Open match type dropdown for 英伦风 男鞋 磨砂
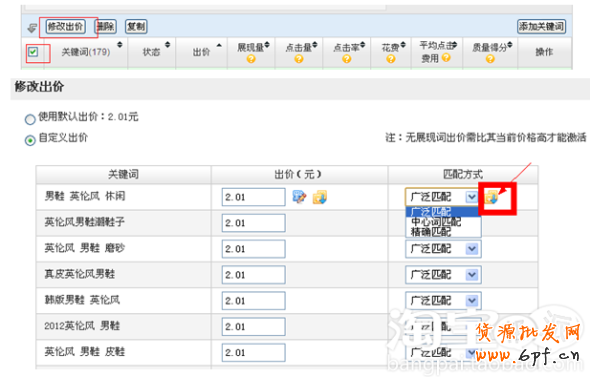 (x=443, y=249)
